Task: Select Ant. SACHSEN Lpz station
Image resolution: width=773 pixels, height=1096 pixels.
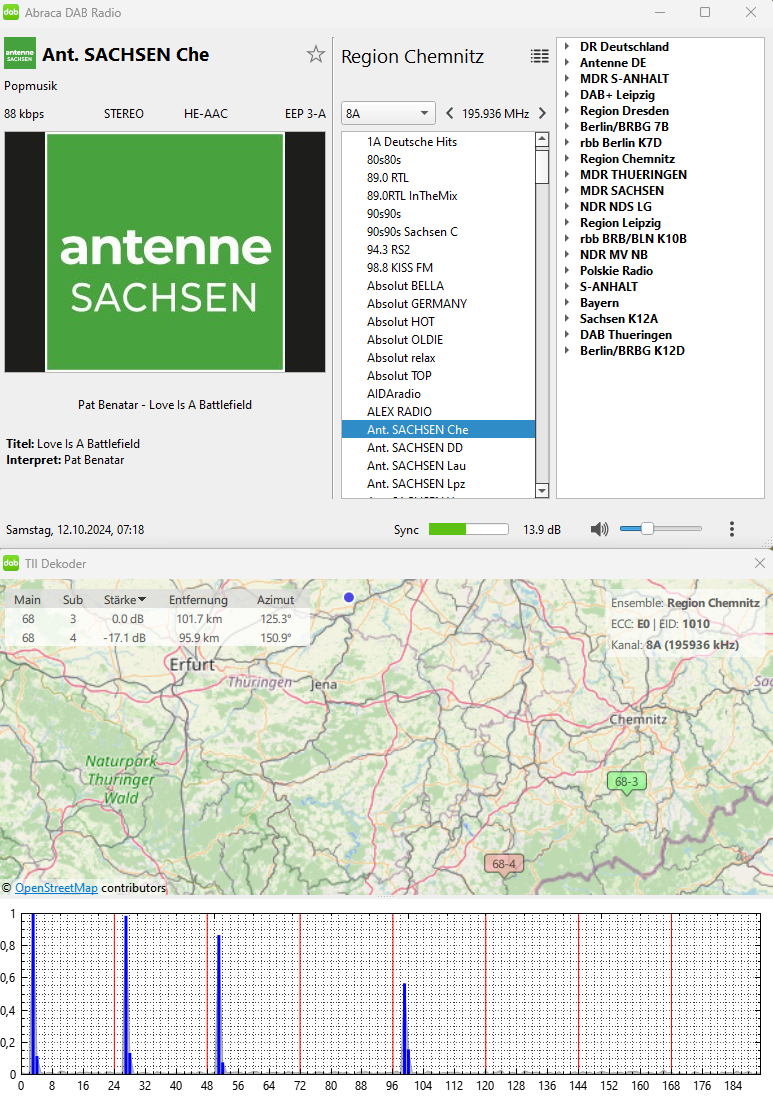Action: pos(438,484)
